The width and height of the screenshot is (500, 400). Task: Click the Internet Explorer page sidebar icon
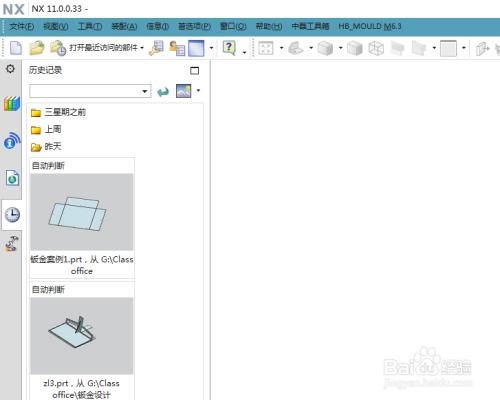(12, 178)
